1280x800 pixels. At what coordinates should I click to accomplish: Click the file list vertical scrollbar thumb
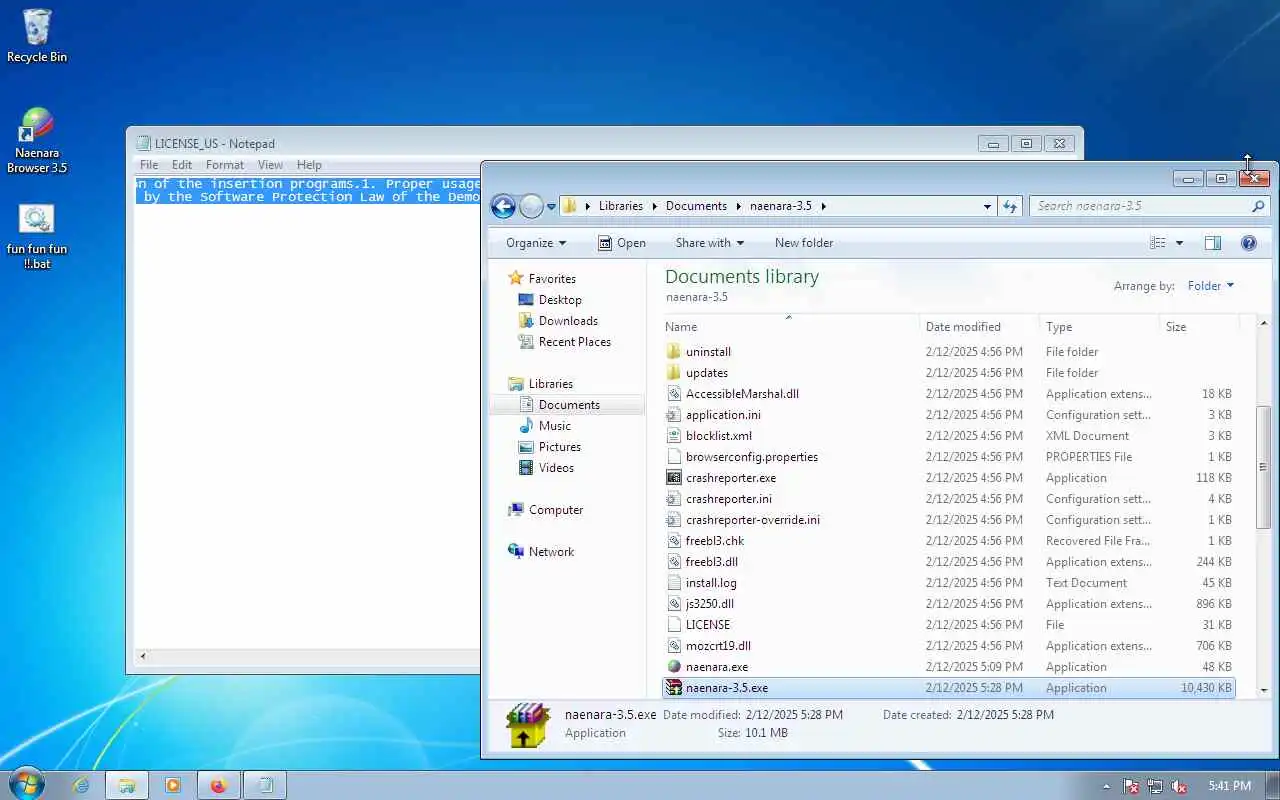(1264, 467)
